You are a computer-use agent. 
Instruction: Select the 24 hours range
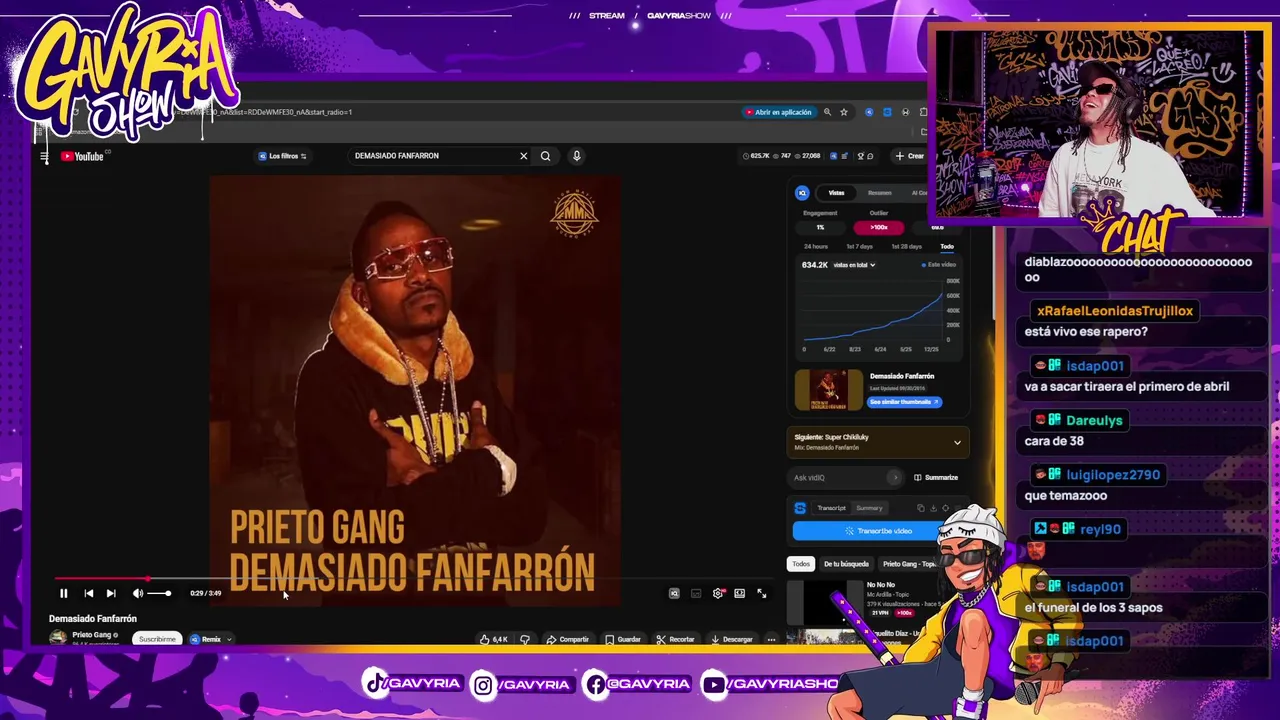(816, 246)
